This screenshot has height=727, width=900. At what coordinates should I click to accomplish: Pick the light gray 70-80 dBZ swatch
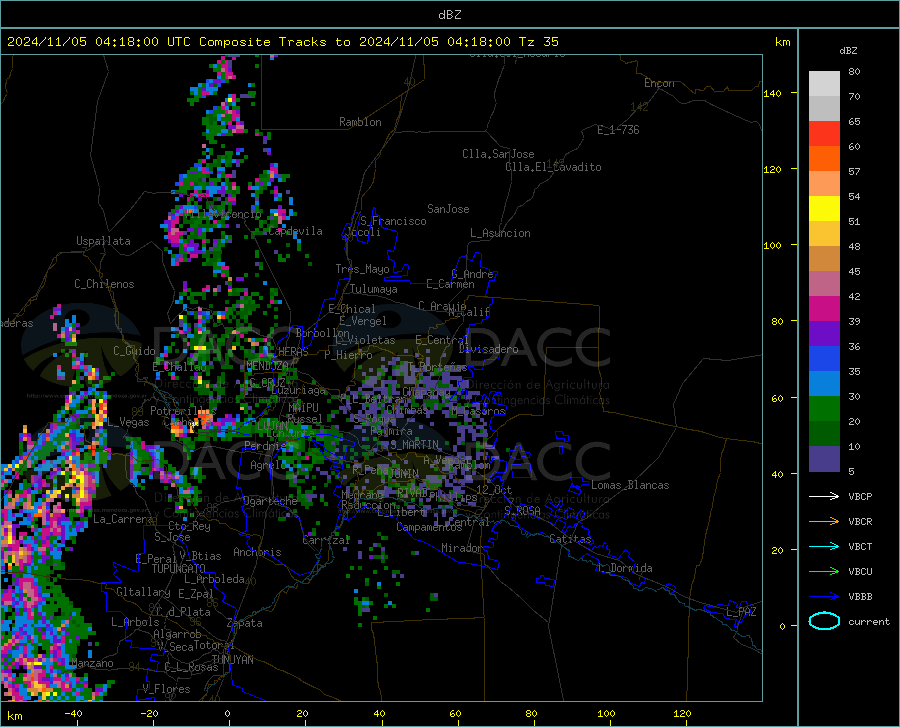824,84
